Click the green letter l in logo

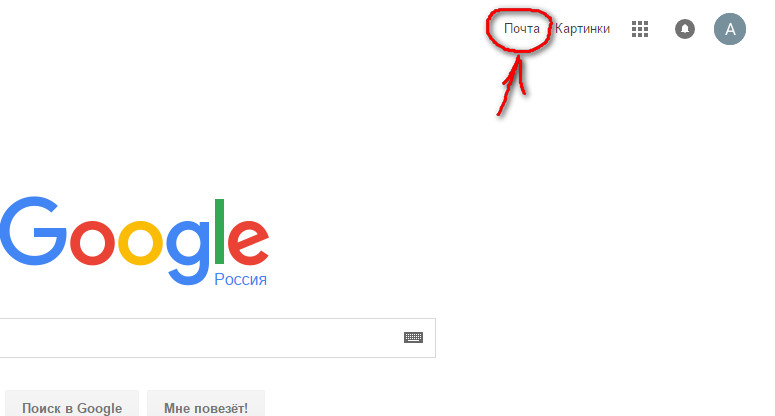point(219,231)
